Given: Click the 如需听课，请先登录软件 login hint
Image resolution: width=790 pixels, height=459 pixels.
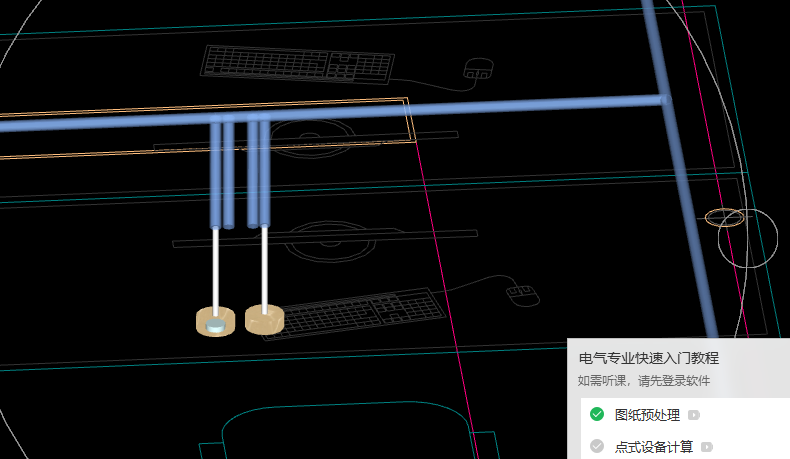Looking at the screenshot, I should pos(644,381).
